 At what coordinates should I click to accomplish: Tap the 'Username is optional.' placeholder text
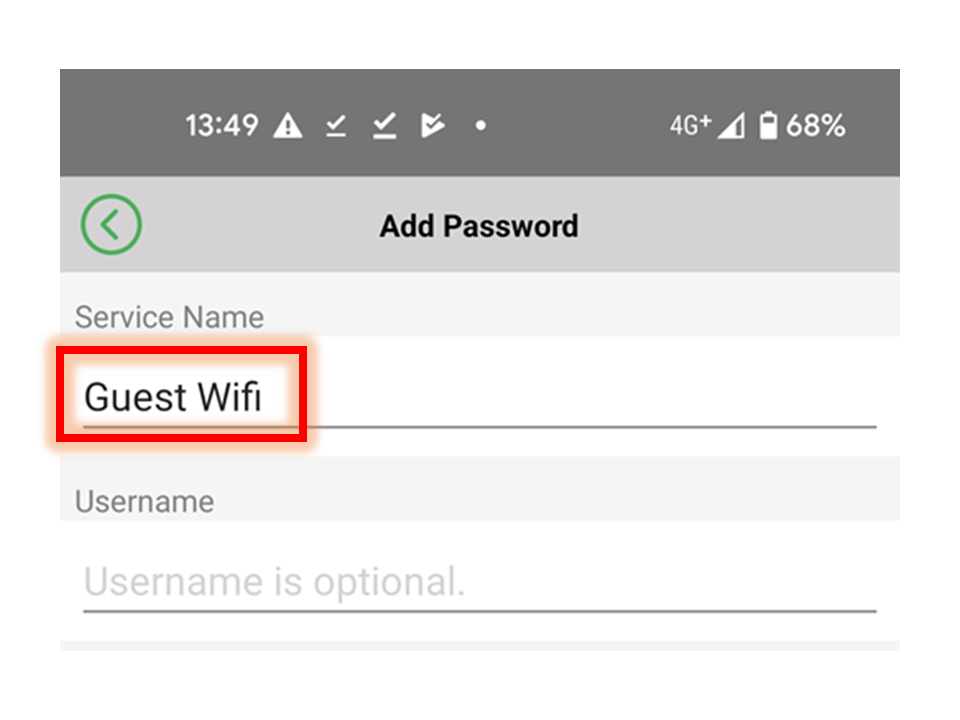point(274,582)
